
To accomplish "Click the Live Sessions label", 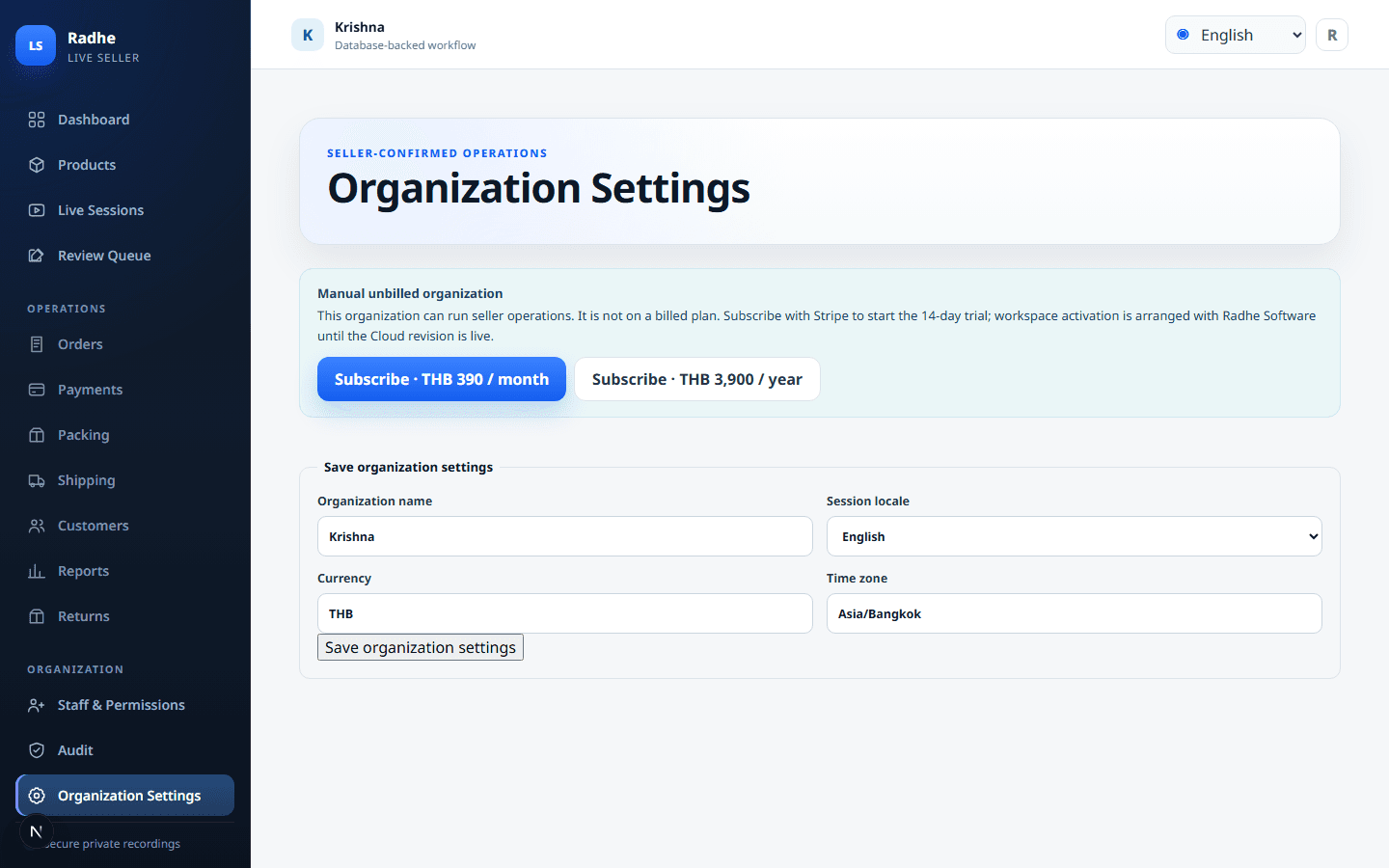I will tap(100, 210).
